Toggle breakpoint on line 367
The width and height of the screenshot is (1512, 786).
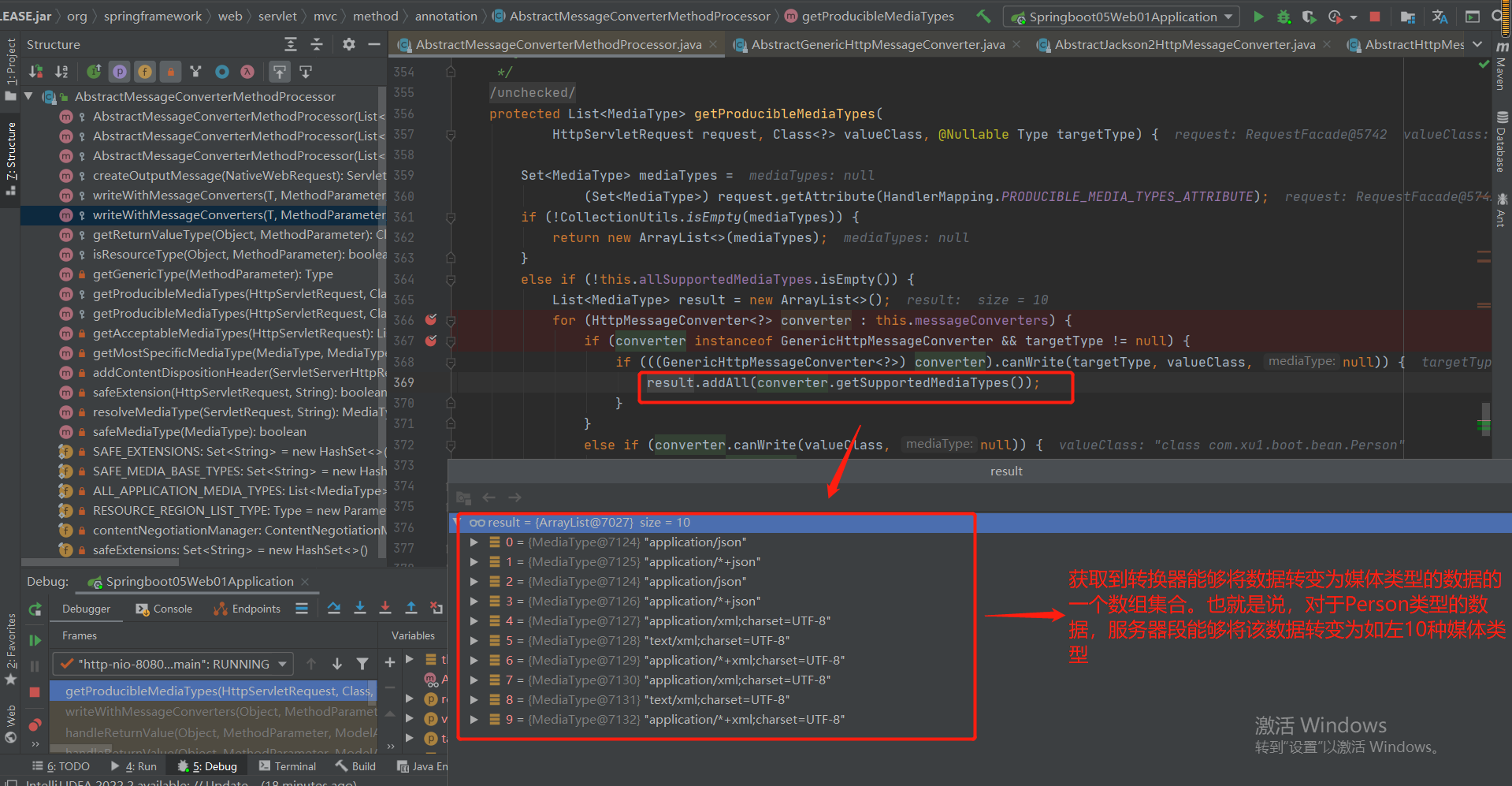431,341
